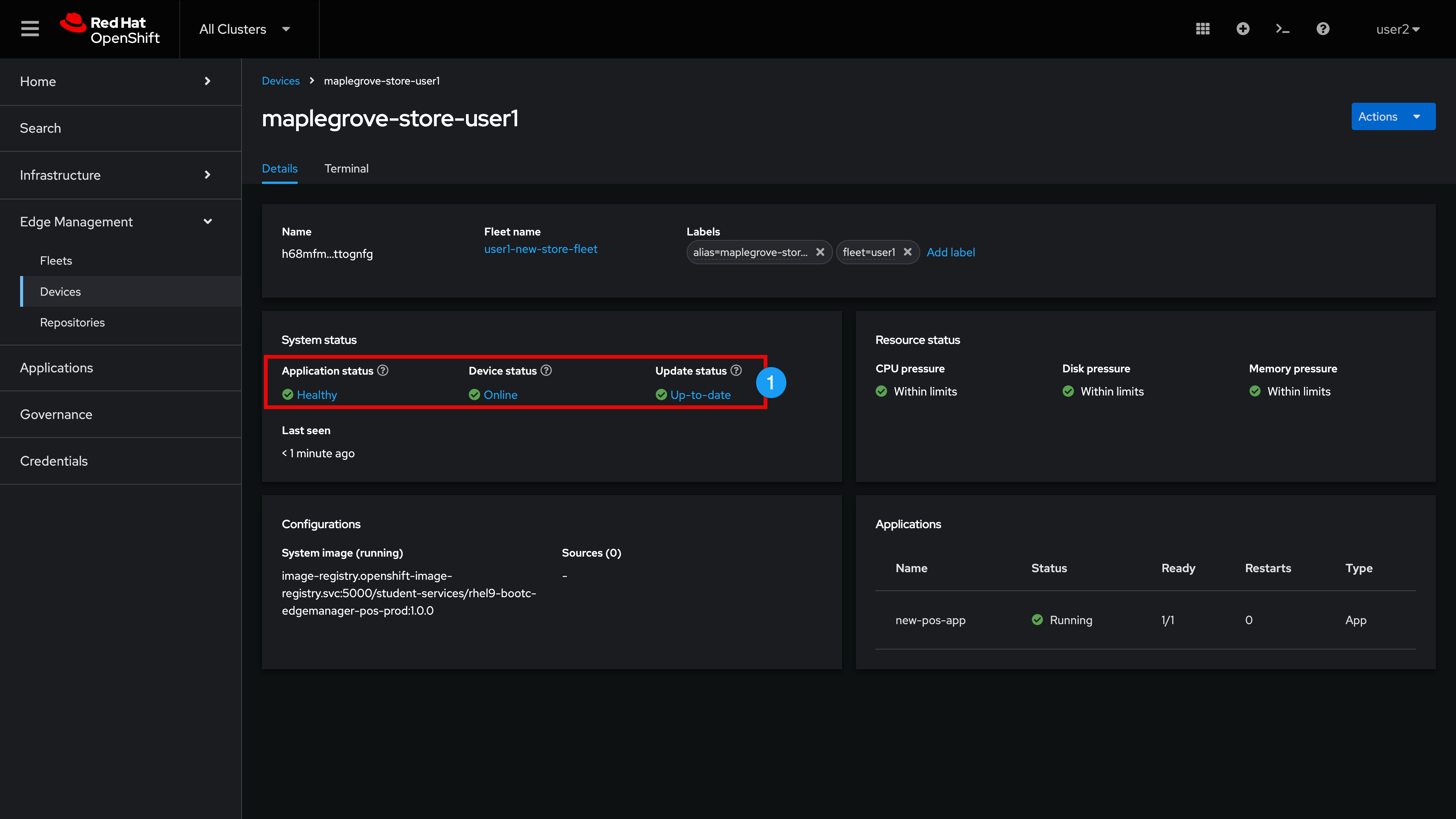
Task: Click the alias=maplegrove-stor label chip text
Action: pos(750,252)
